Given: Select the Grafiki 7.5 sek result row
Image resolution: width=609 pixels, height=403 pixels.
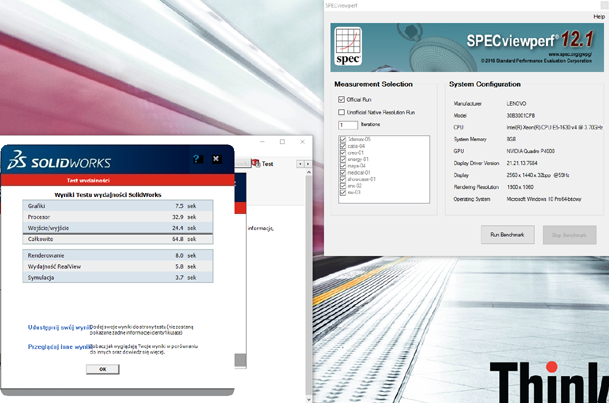Looking at the screenshot, I should (118, 206).
